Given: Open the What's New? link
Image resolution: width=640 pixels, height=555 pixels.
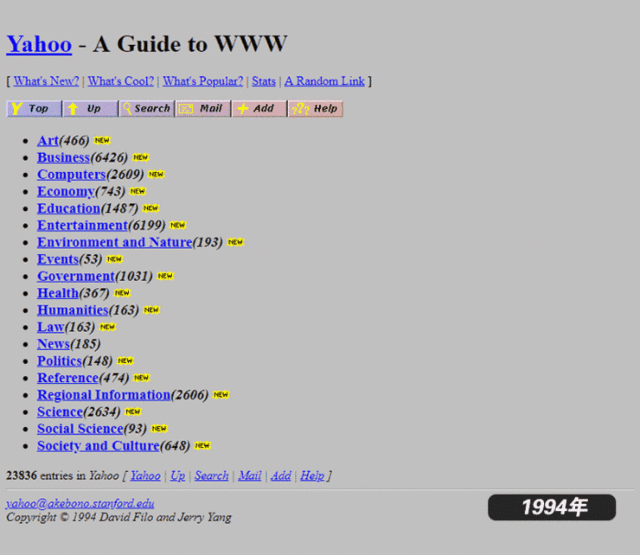Looking at the screenshot, I should [46, 81].
